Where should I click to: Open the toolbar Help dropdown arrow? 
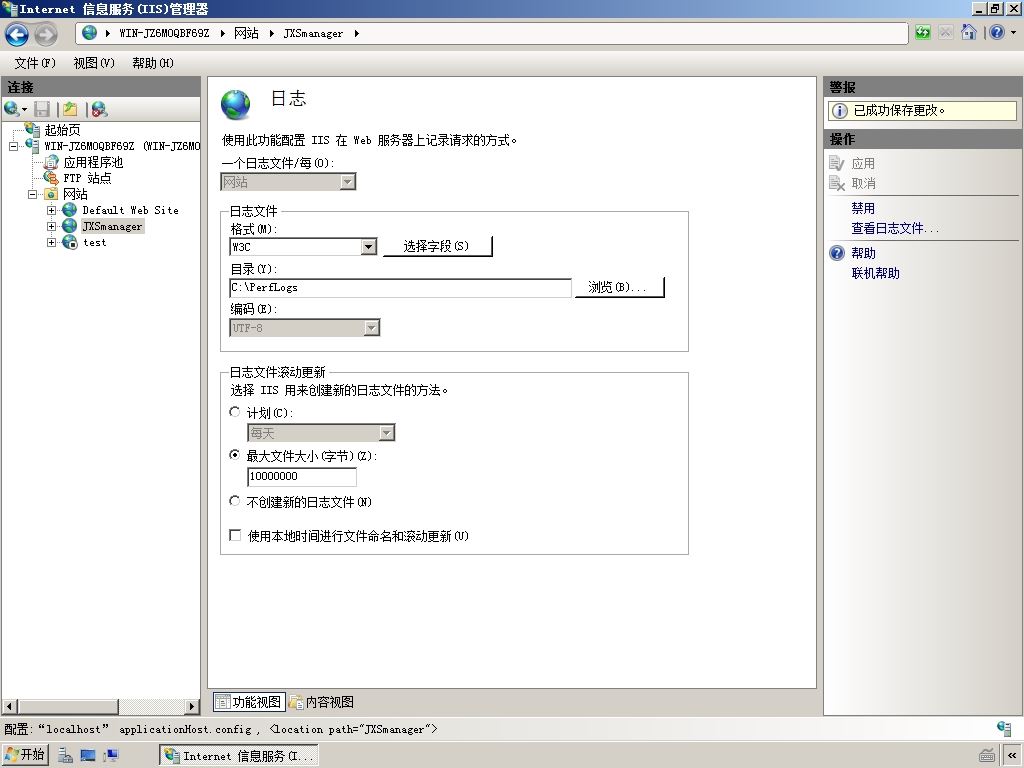[1013, 33]
